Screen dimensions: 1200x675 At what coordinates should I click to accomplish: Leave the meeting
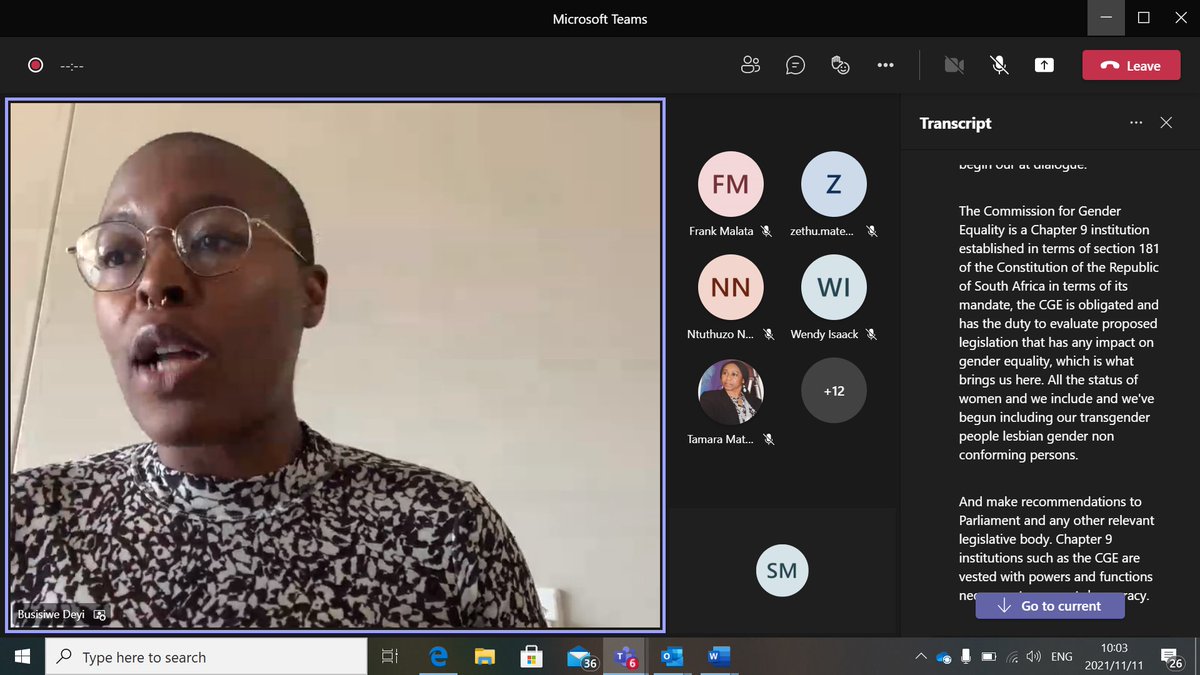[x=1131, y=65]
